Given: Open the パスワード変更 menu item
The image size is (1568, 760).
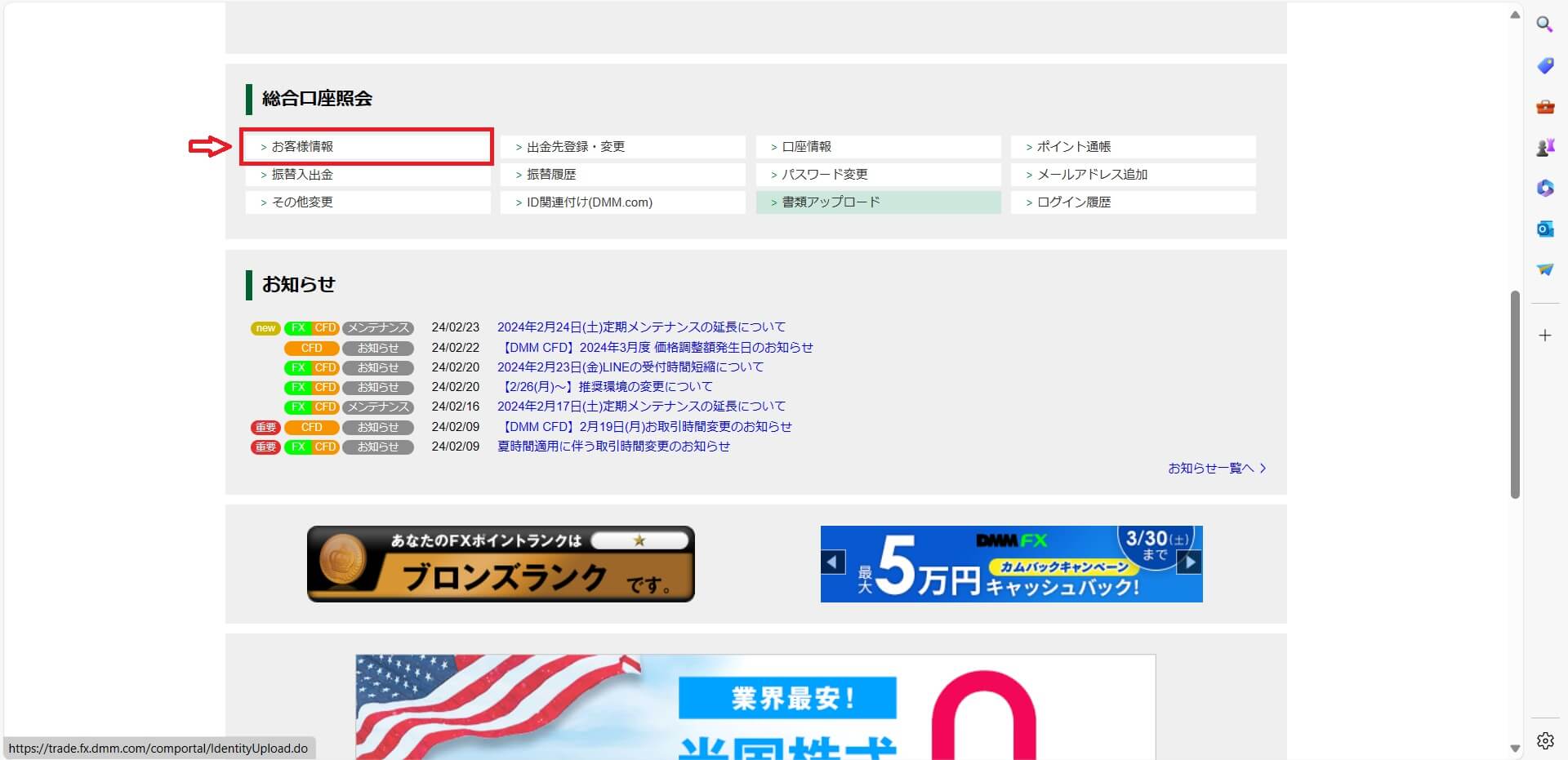Looking at the screenshot, I should click(878, 175).
